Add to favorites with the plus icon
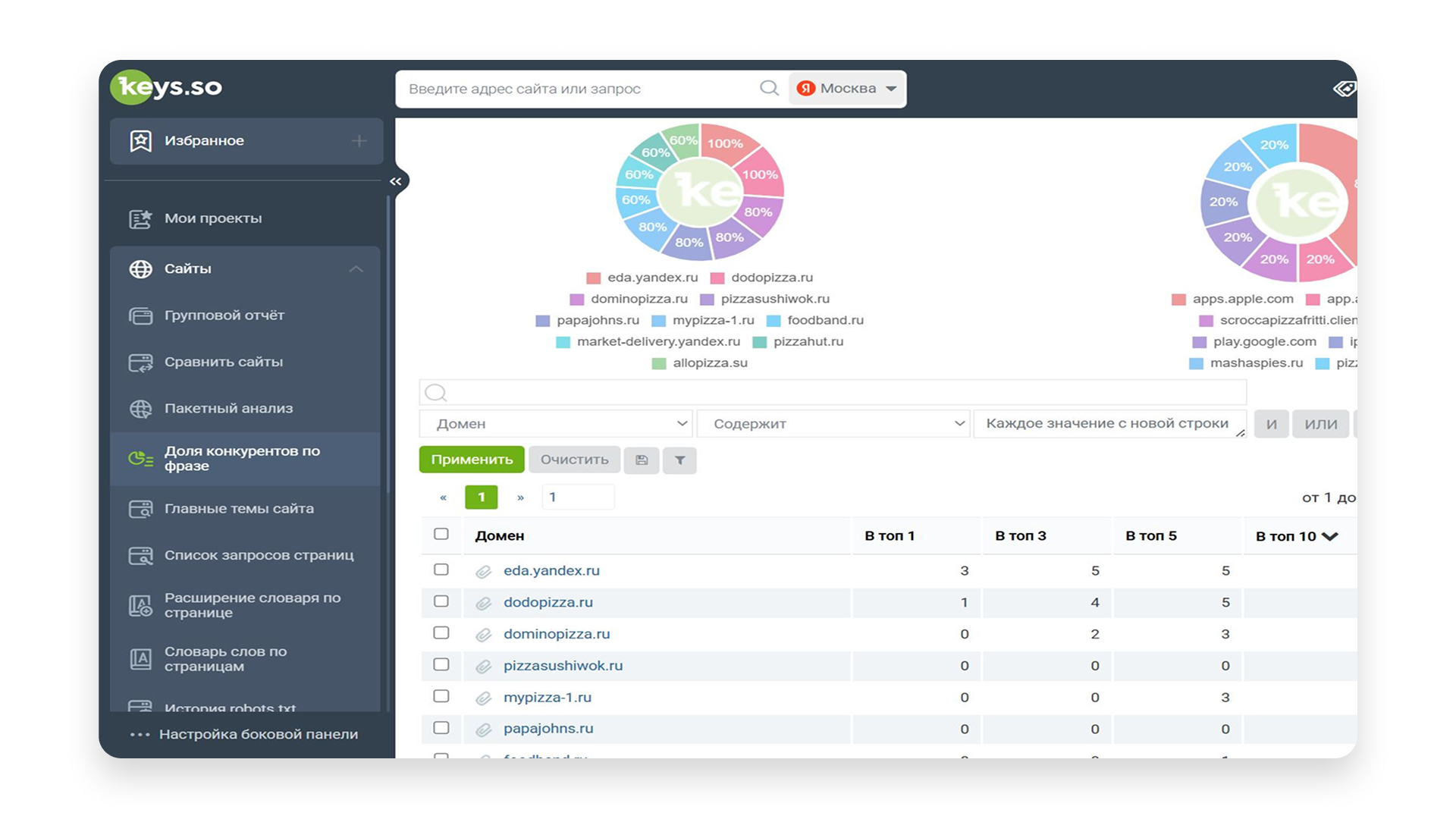This screenshot has height=819, width=1456. point(359,140)
